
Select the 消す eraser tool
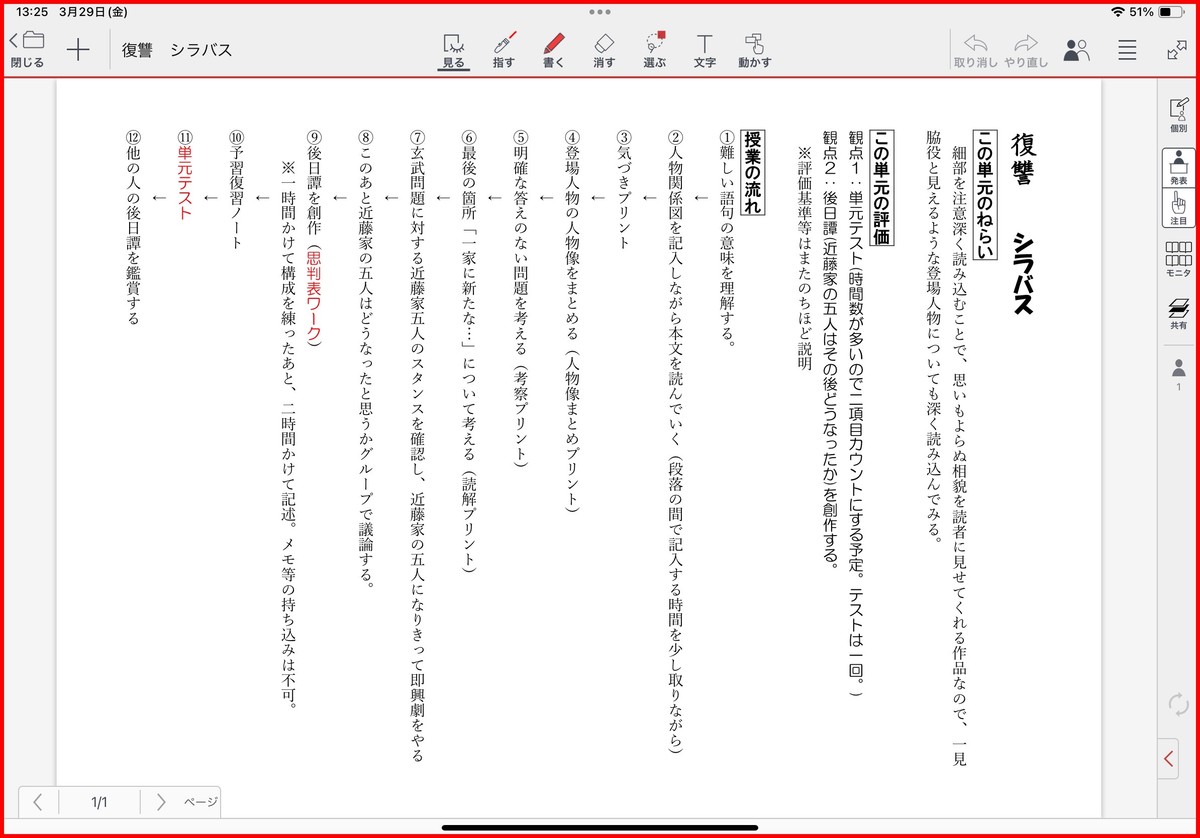[604, 49]
